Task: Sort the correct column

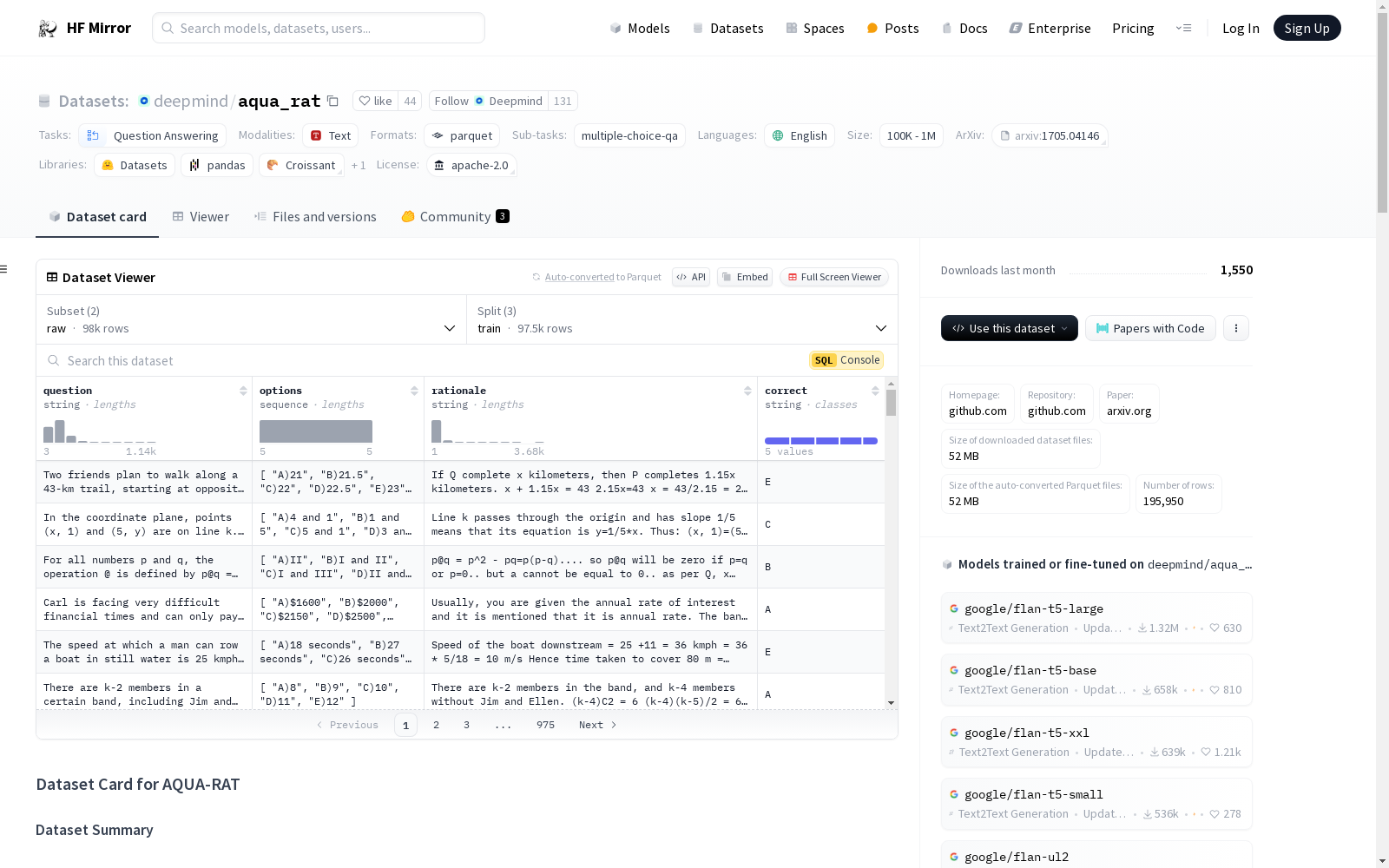Action: pyautogui.click(x=875, y=391)
